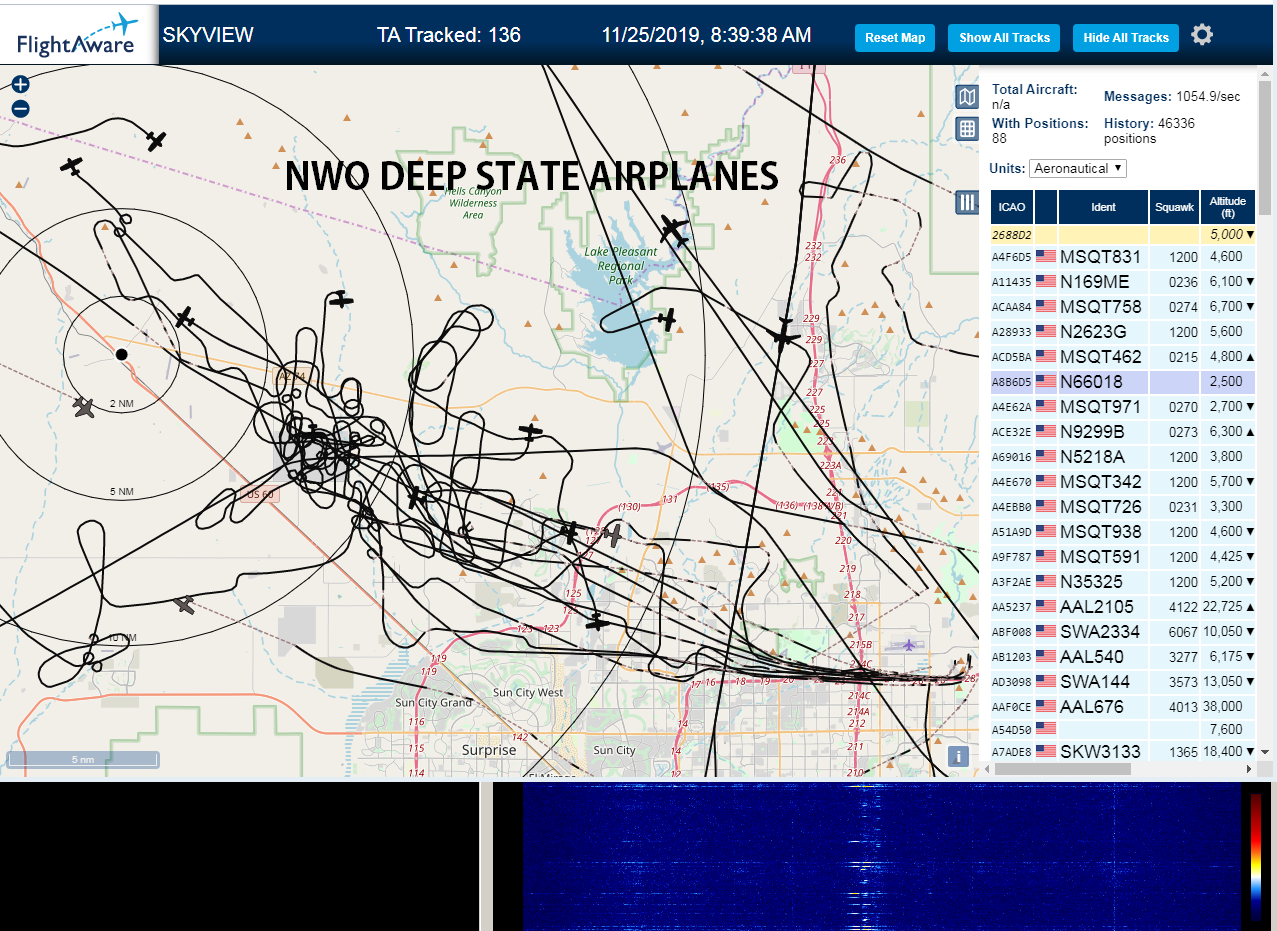The width and height of the screenshot is (1277, 931).
Task: Sort table by Altitude (ft) column
Action: pos(1227,207)
